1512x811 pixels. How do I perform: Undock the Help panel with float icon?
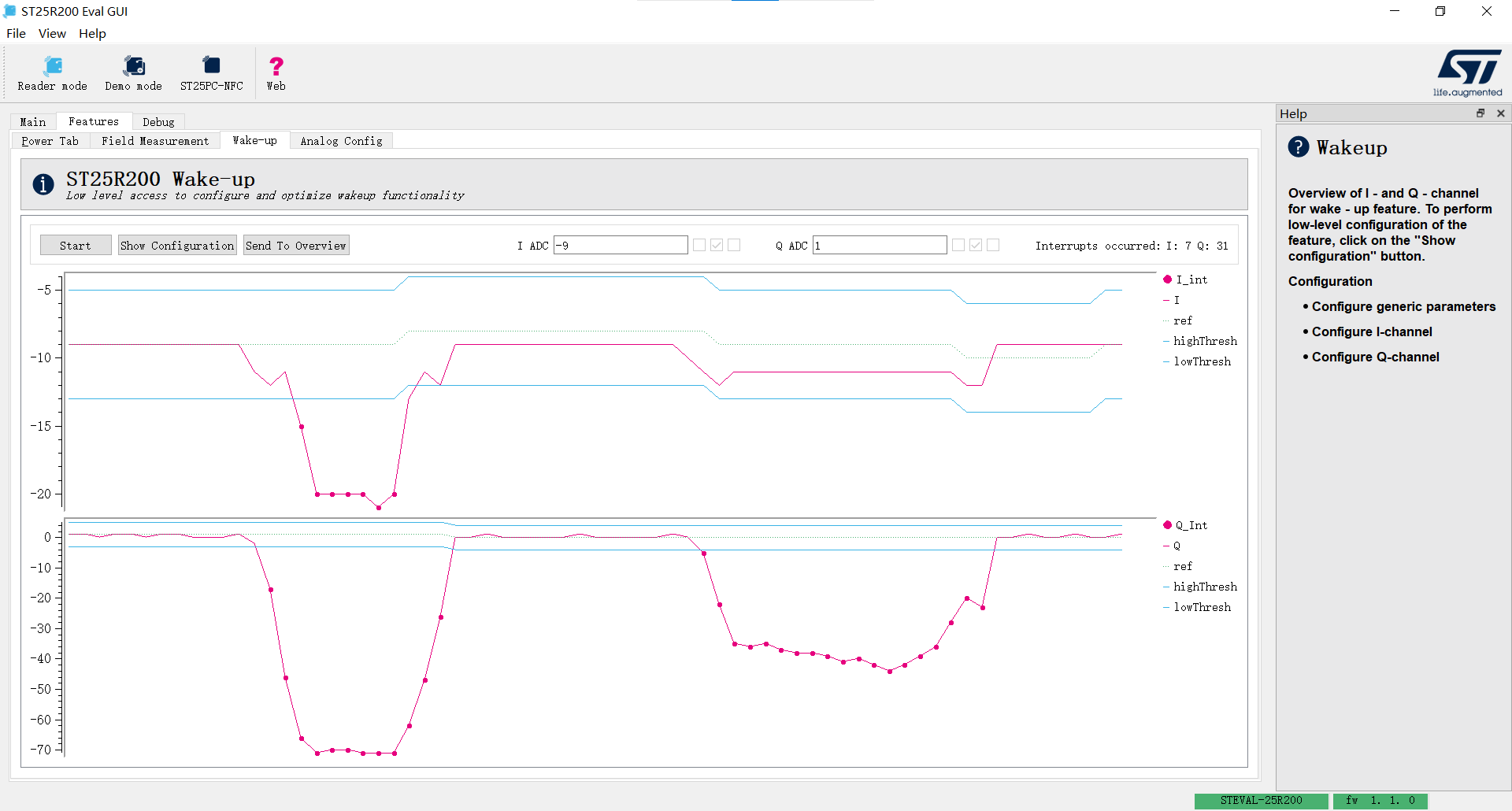tap(1480, 113)
